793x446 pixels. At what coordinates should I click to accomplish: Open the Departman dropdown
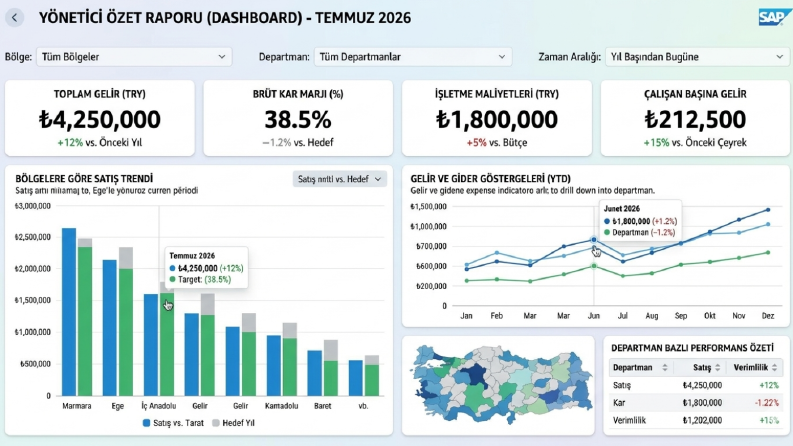coord(413,57)
